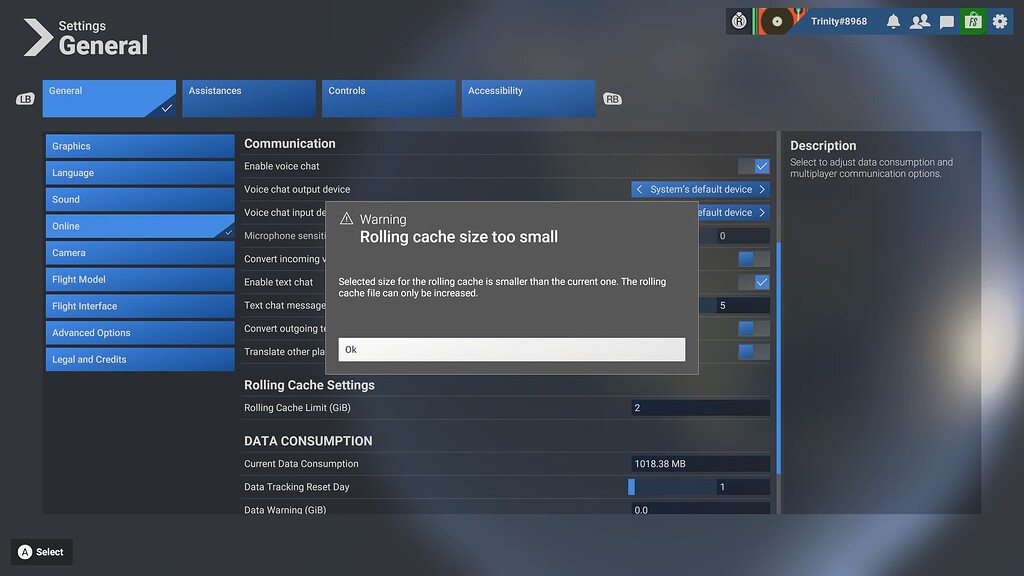
Task: Adjust the Data Tracking Reset Day slider
Action: 631,486
